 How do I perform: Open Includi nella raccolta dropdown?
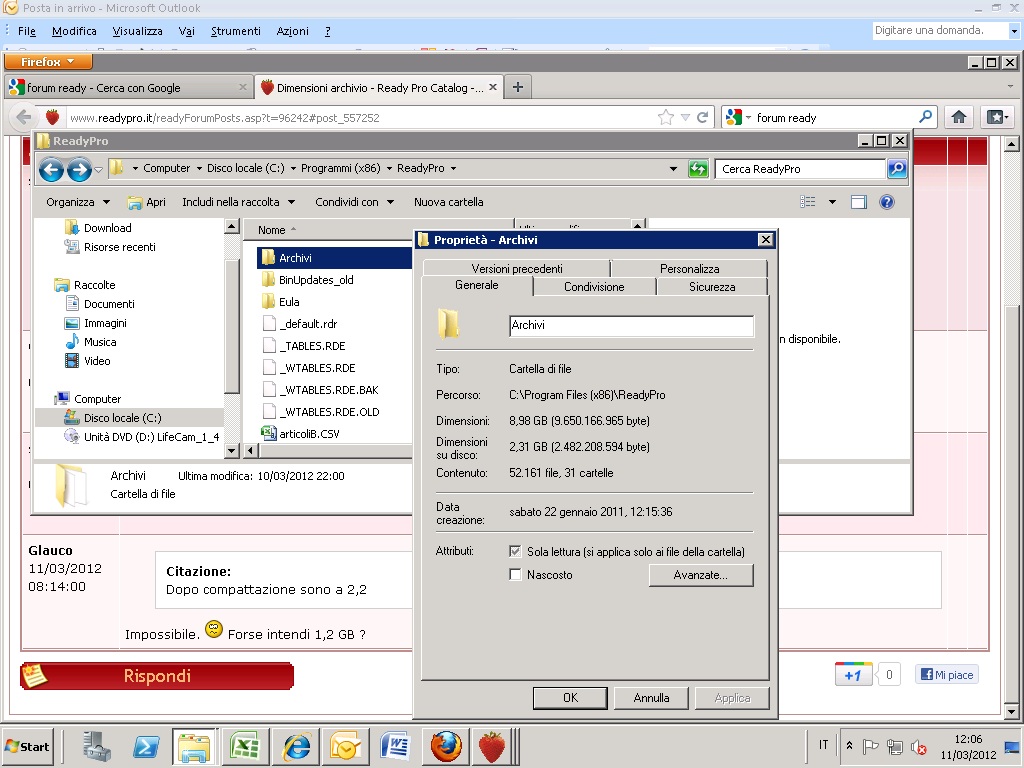point(238,202)
